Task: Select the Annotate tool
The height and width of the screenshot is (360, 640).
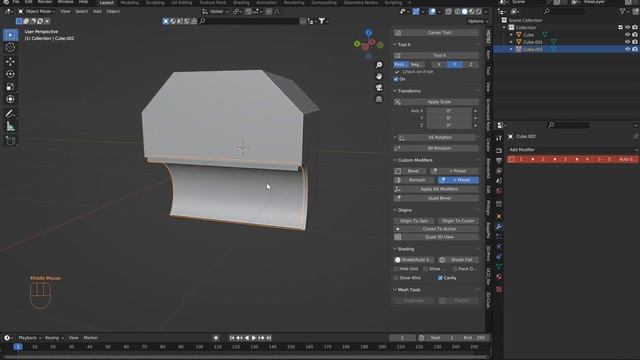Action: (x=10, y=114)
